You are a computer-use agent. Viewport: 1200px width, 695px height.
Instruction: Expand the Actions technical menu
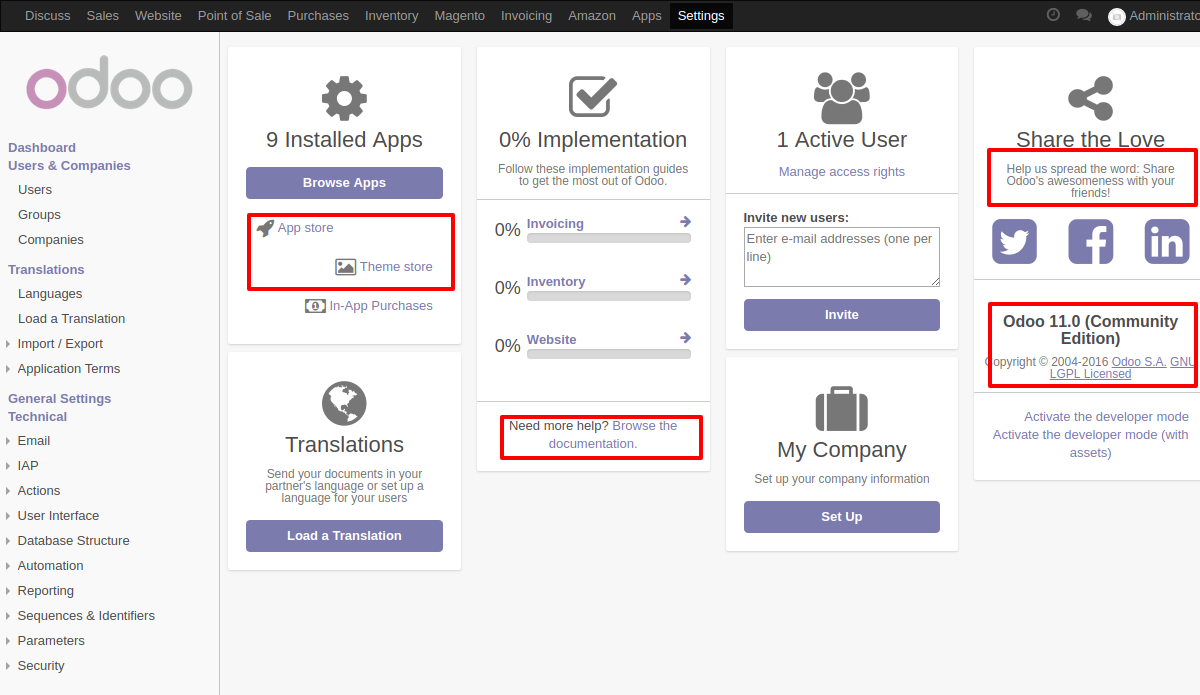point(39,491)
